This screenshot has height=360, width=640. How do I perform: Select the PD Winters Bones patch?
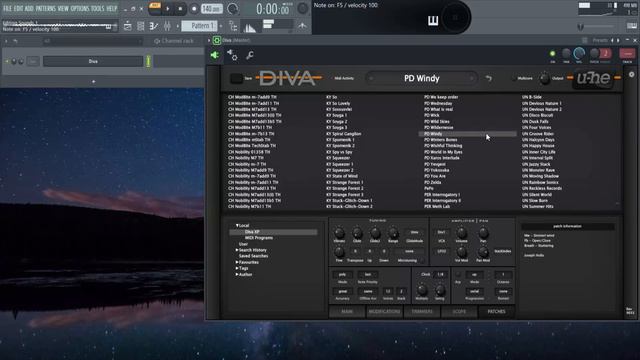tap(440, 140)
